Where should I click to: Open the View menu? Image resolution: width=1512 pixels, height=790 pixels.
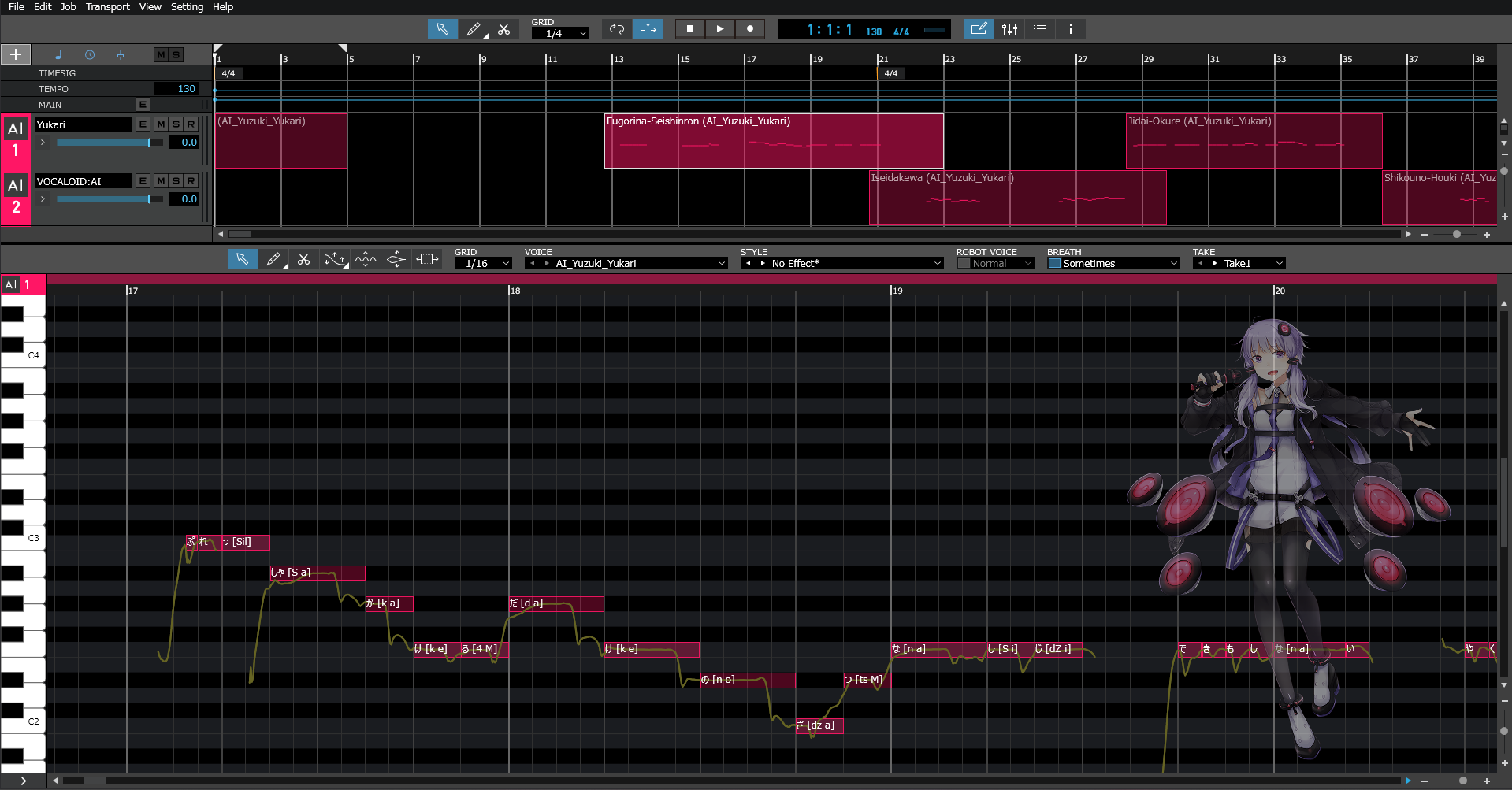pyautogui.click(x=150, y=7)
